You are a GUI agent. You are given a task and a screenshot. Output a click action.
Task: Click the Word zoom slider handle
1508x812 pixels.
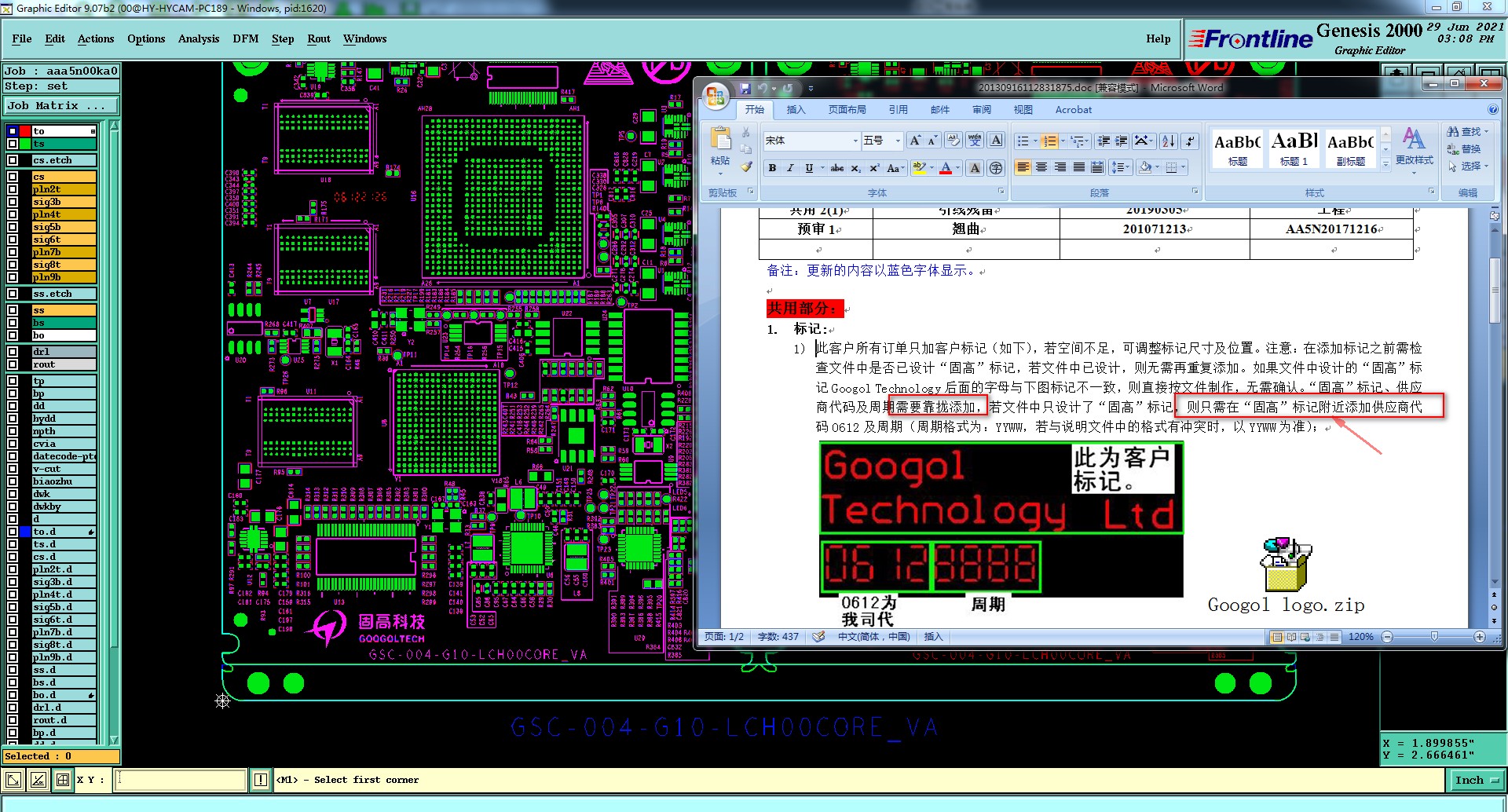[x=1434, y=637]
